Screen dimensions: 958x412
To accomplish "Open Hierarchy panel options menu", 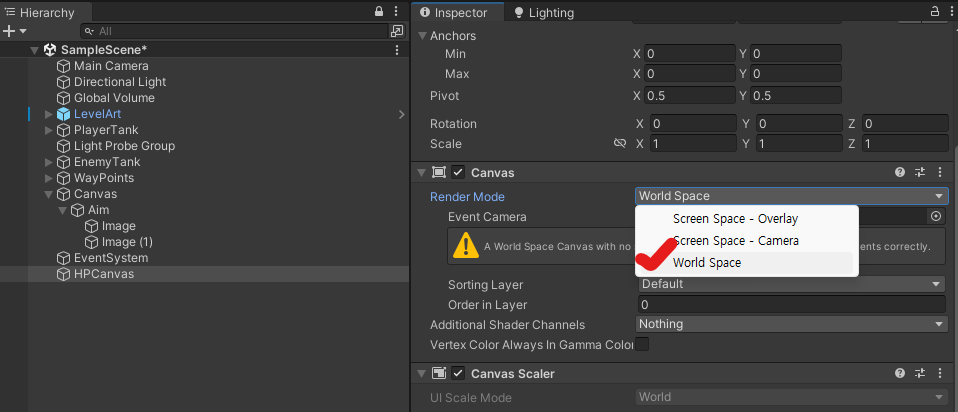I will tap(397, 12).
